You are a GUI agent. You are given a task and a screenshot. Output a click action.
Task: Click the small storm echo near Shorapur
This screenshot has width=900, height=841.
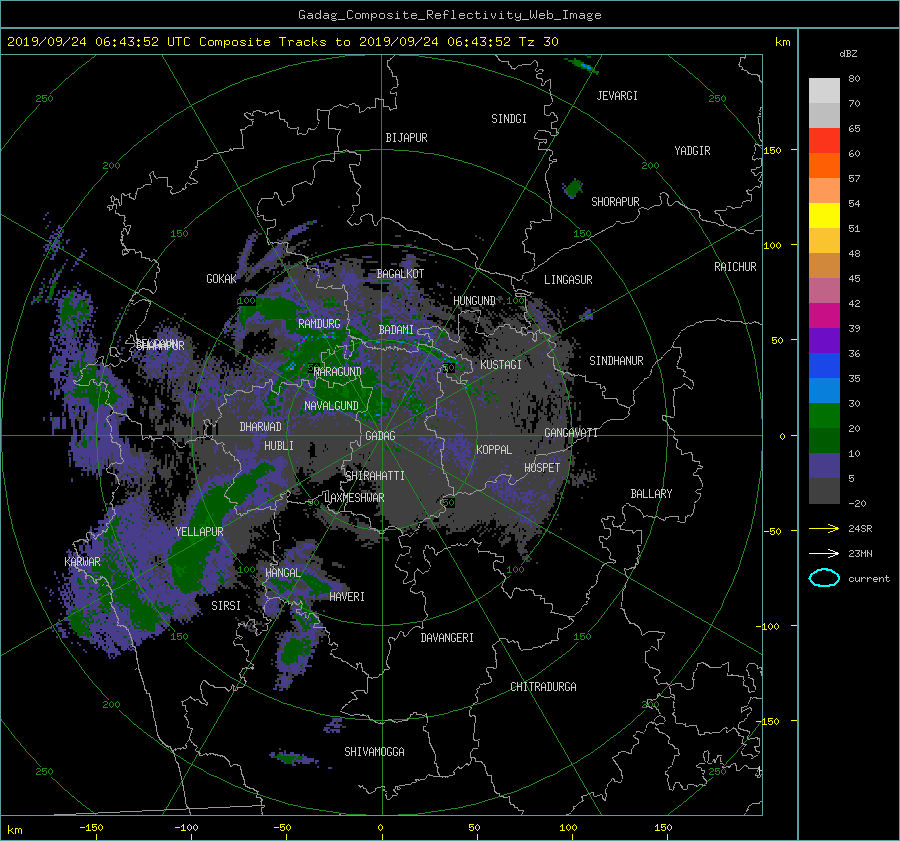tap(572, 188)
